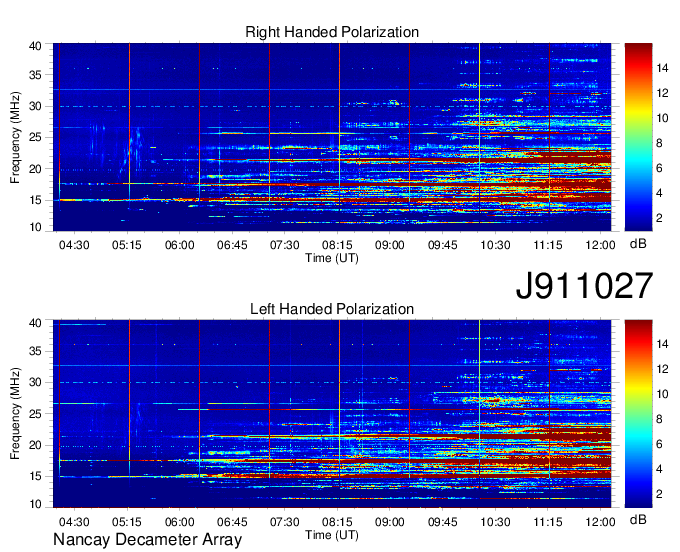Viewport: 680px width, 552px height.
Task: Click the 05:15 time tick of Right Handed plot
Action: tap(127, 245)
